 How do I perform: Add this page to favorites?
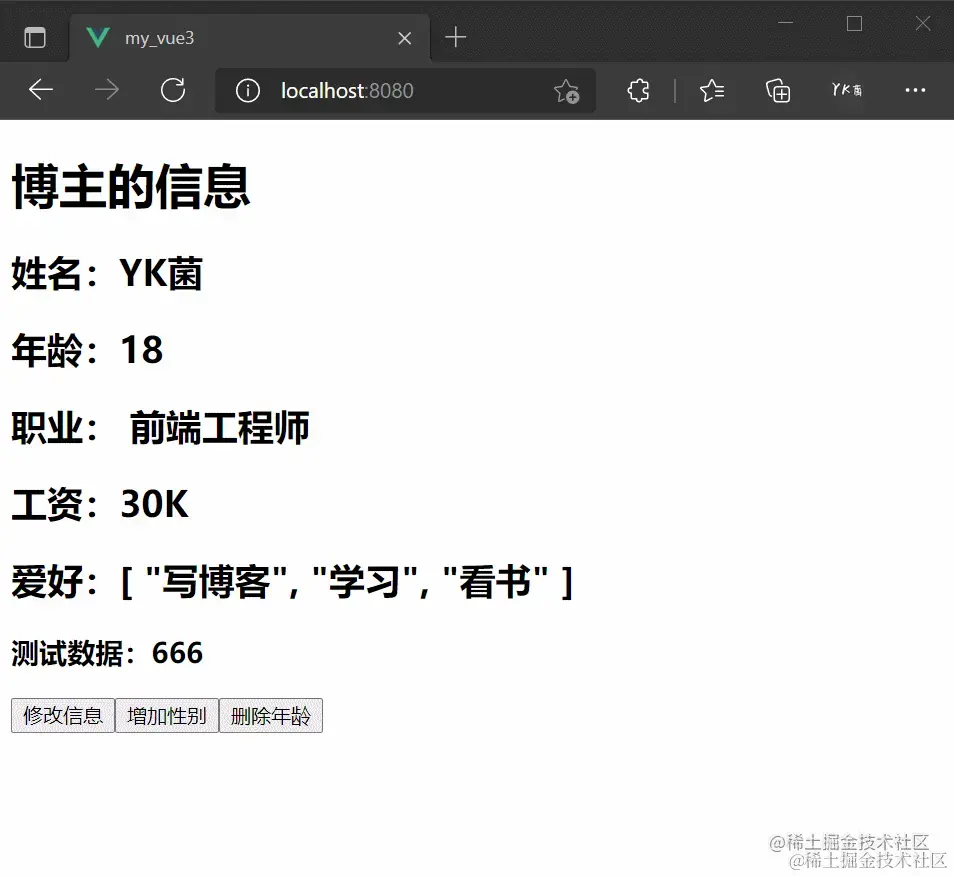pyautogui.click(x=566, y=91)
